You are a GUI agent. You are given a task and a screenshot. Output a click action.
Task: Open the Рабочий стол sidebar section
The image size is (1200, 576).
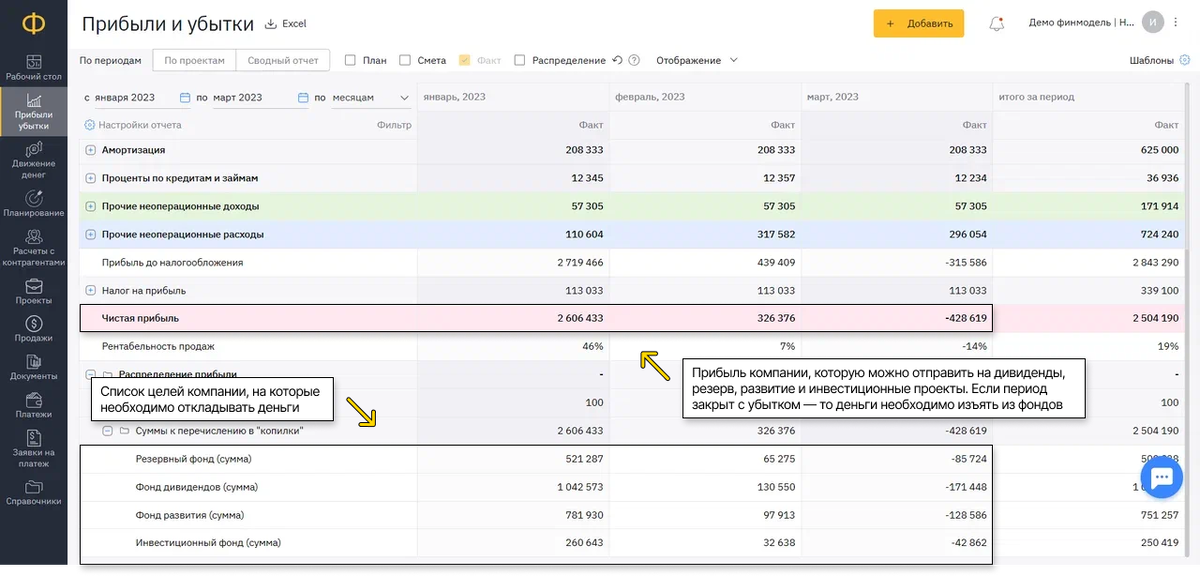34,68
